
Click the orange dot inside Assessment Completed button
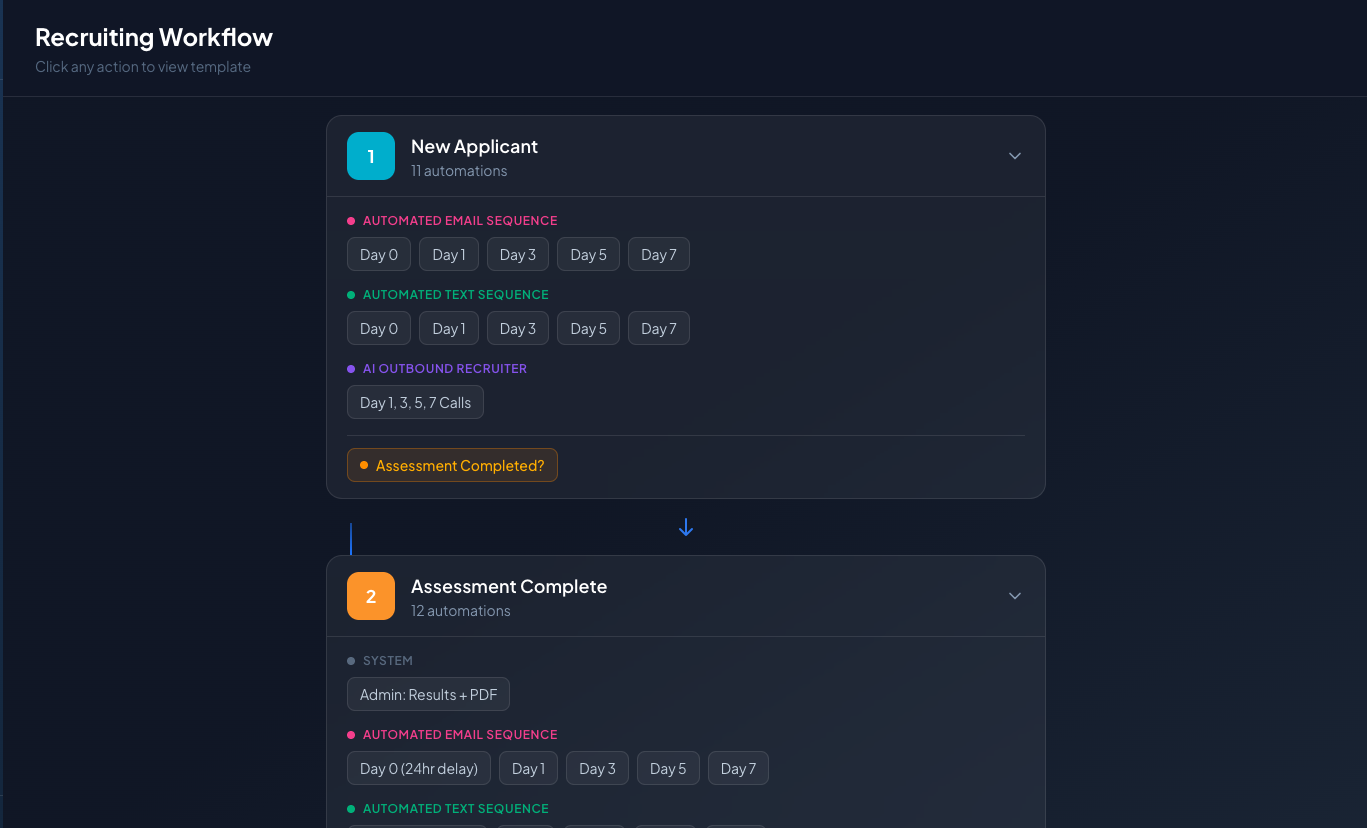coord(365,465)
